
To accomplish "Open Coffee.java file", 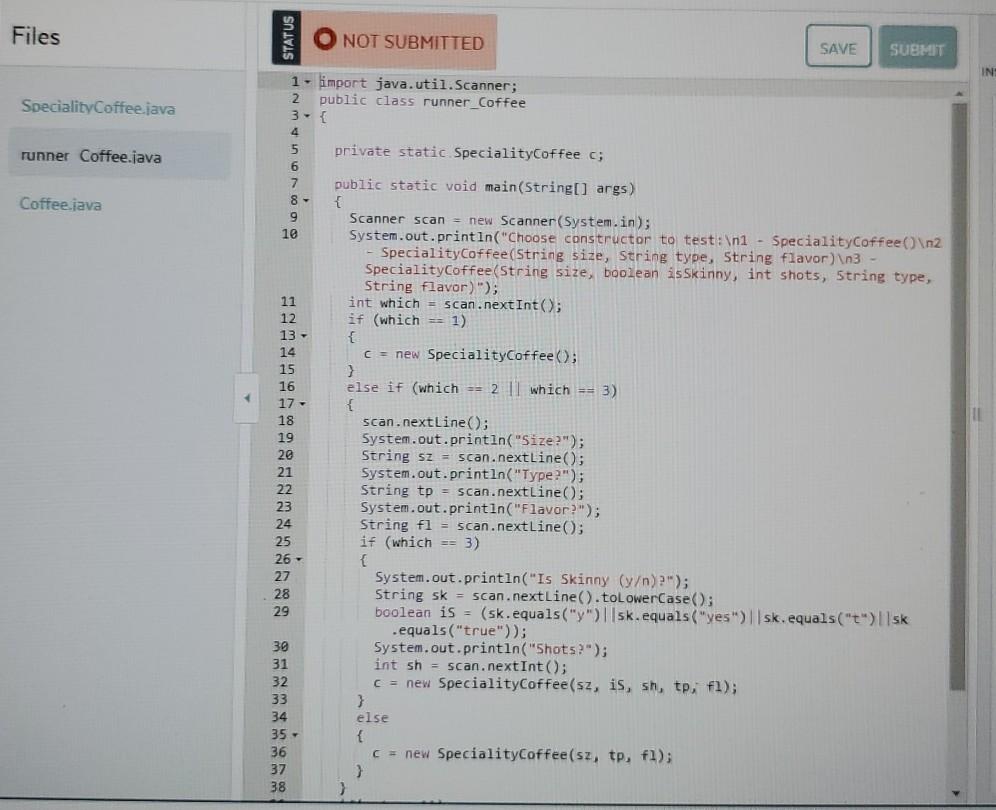I will click(60, 204).
